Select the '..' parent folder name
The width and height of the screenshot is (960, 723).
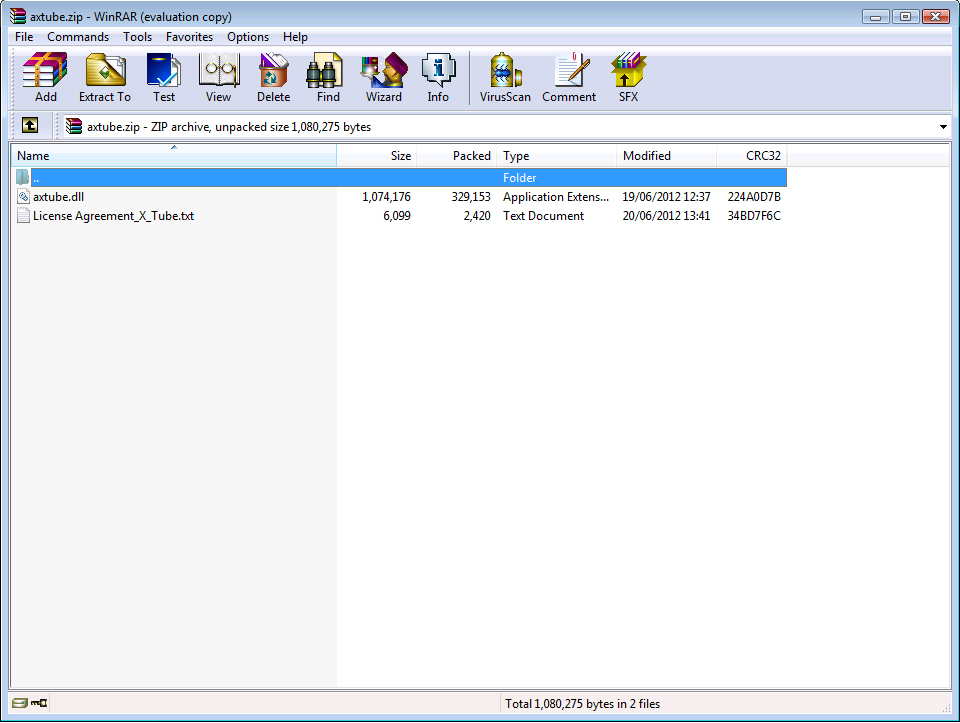click(x=36, y=178)
